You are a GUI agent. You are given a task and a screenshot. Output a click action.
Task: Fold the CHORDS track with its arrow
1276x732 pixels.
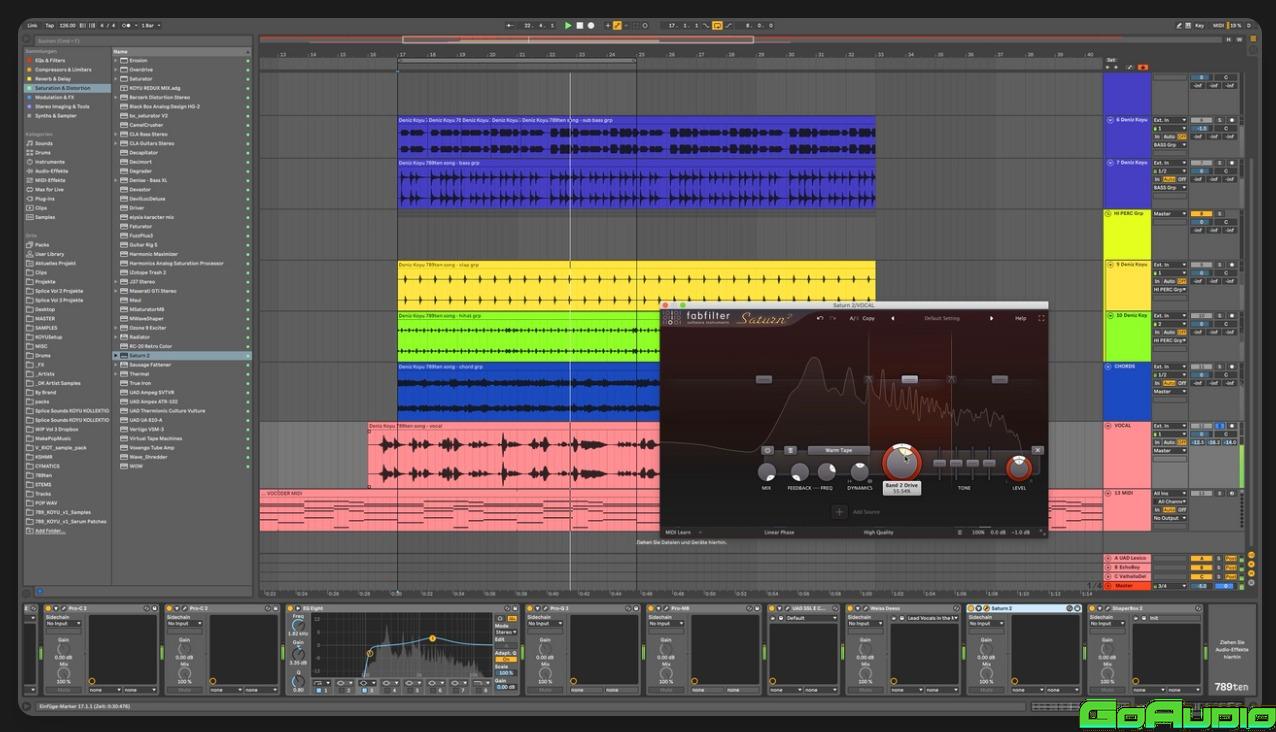click(1108, 366)
